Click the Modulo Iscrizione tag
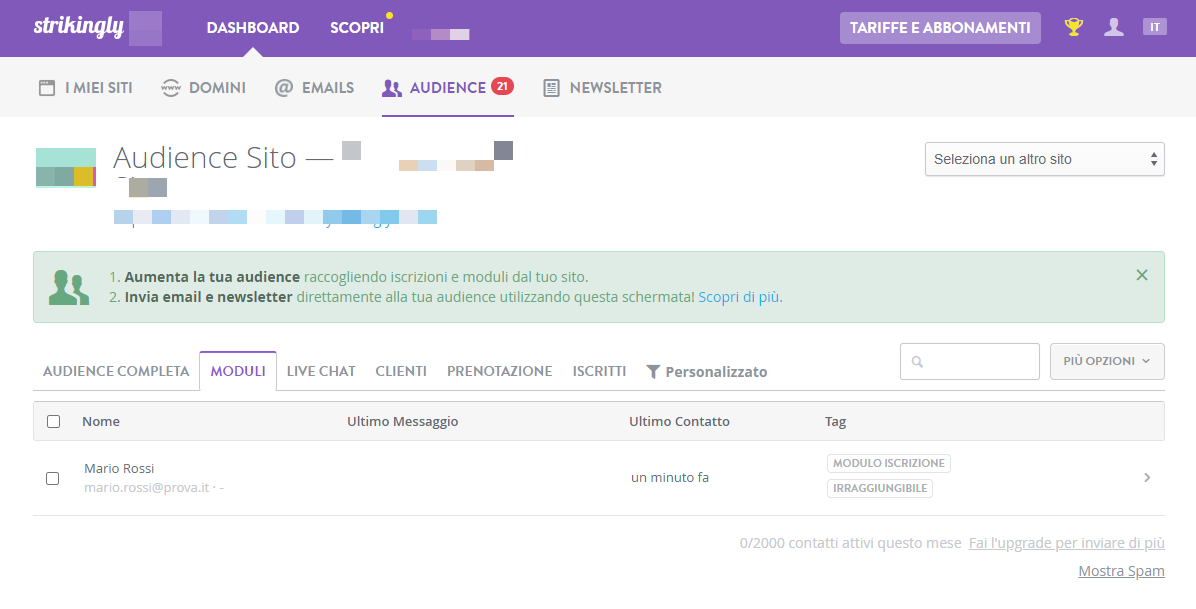The image size is (1196, 609). (889, 463)
